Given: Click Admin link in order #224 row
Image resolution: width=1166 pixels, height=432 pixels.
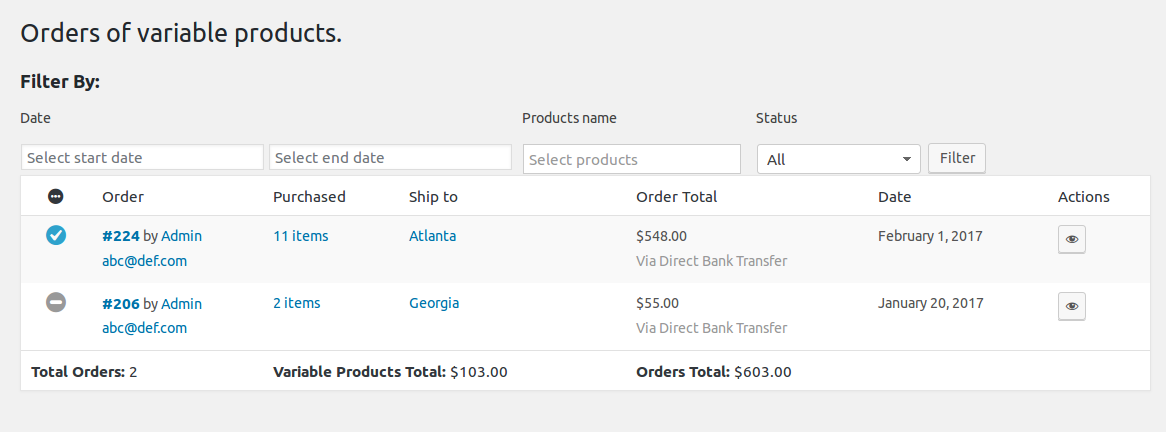Looking at the screenshot, I should 181,236.
